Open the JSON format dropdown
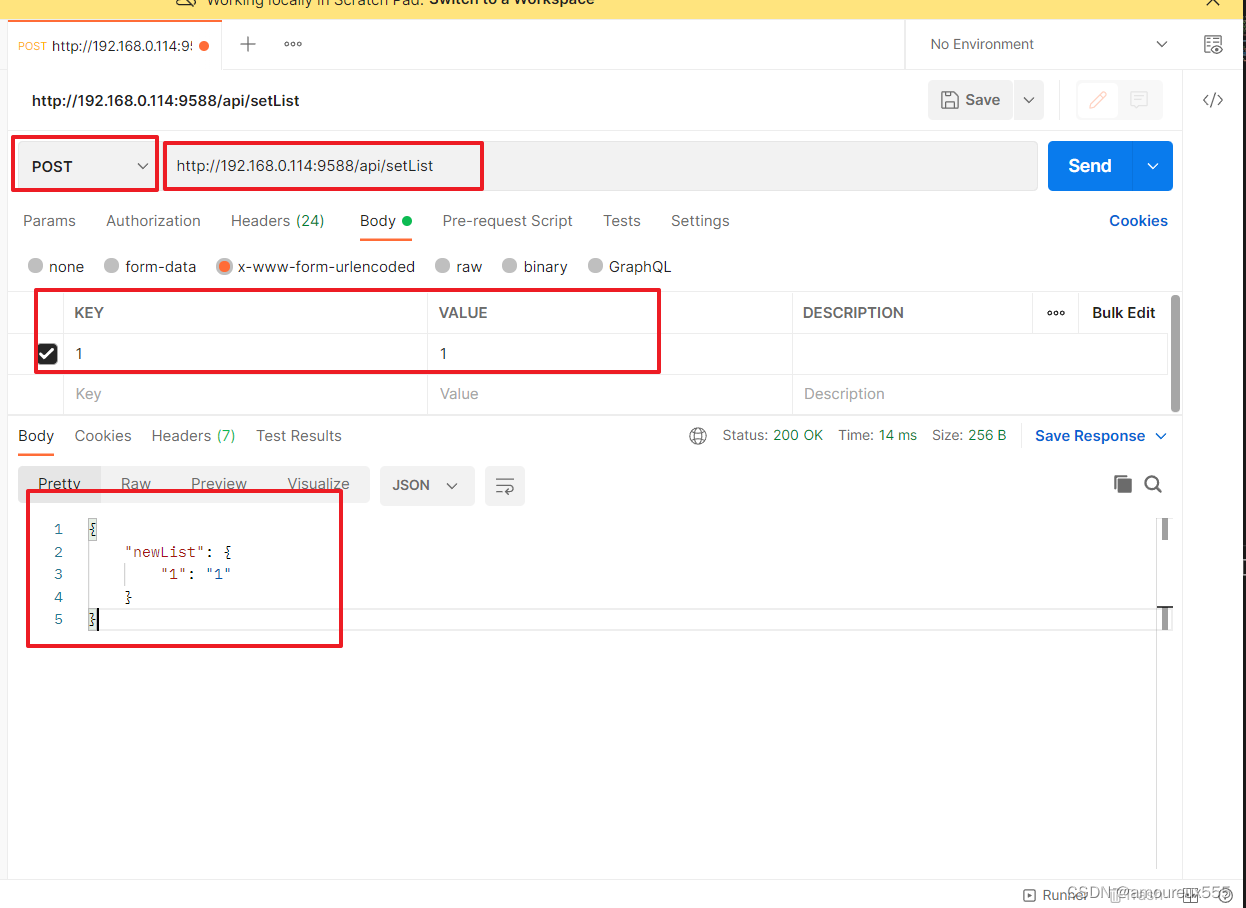 coord(427,485)
